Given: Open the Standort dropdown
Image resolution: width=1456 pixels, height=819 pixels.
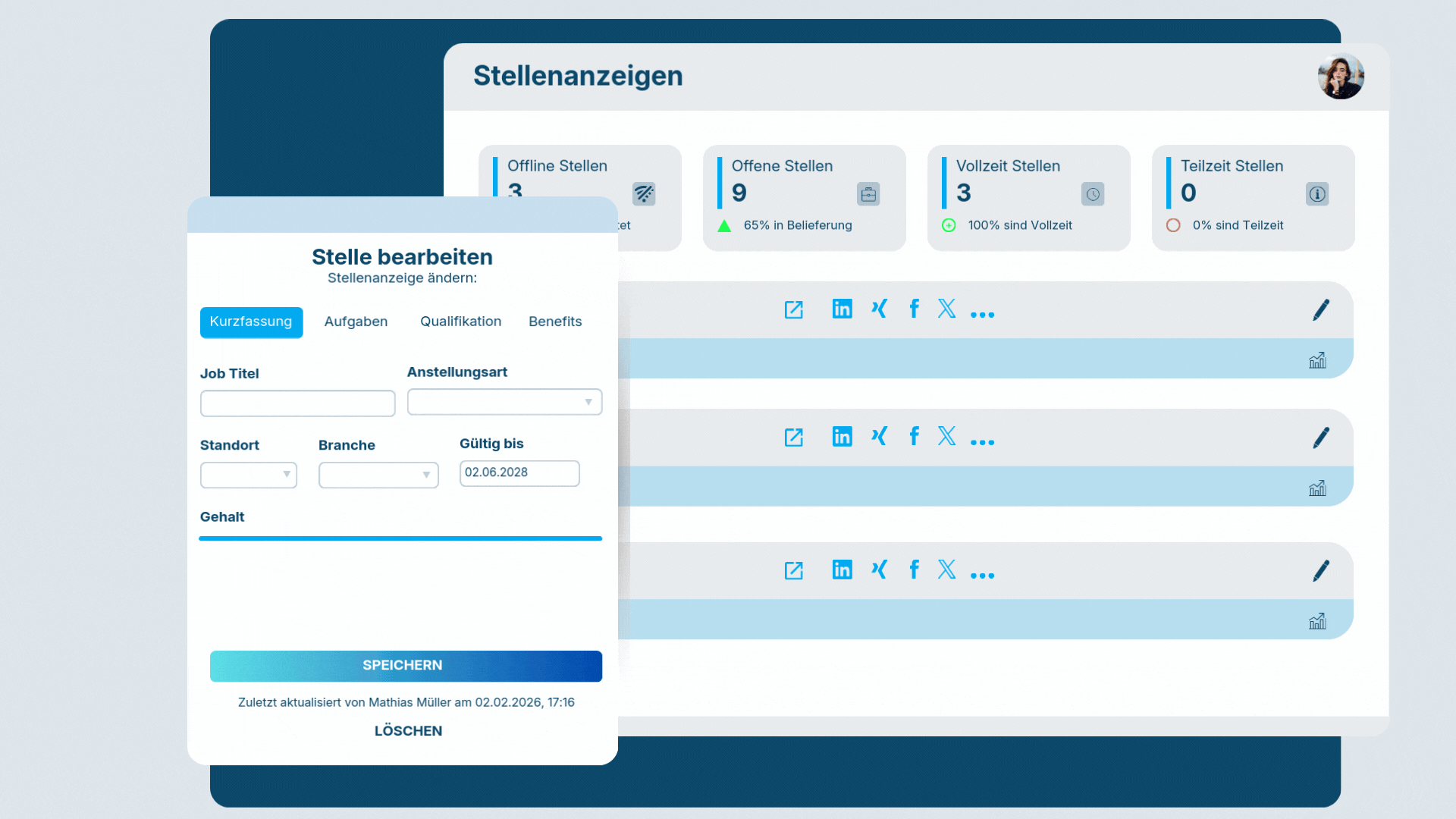Looking at the screenshot, I should click(x=249, y=475).
